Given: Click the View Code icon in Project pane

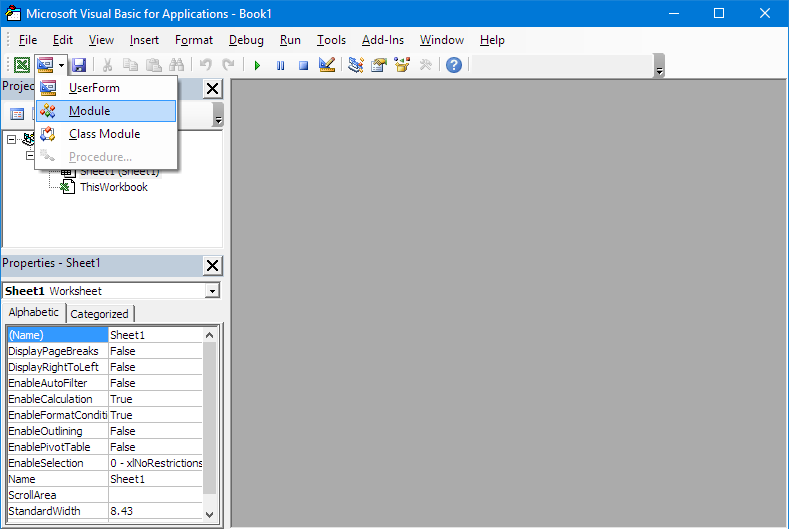Looking at the screenshot, I should pos(17,114).
